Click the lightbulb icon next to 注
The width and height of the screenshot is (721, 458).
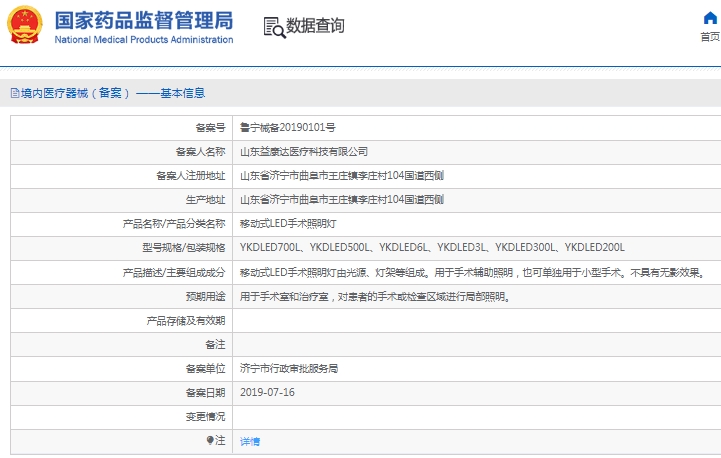point(210,441)
